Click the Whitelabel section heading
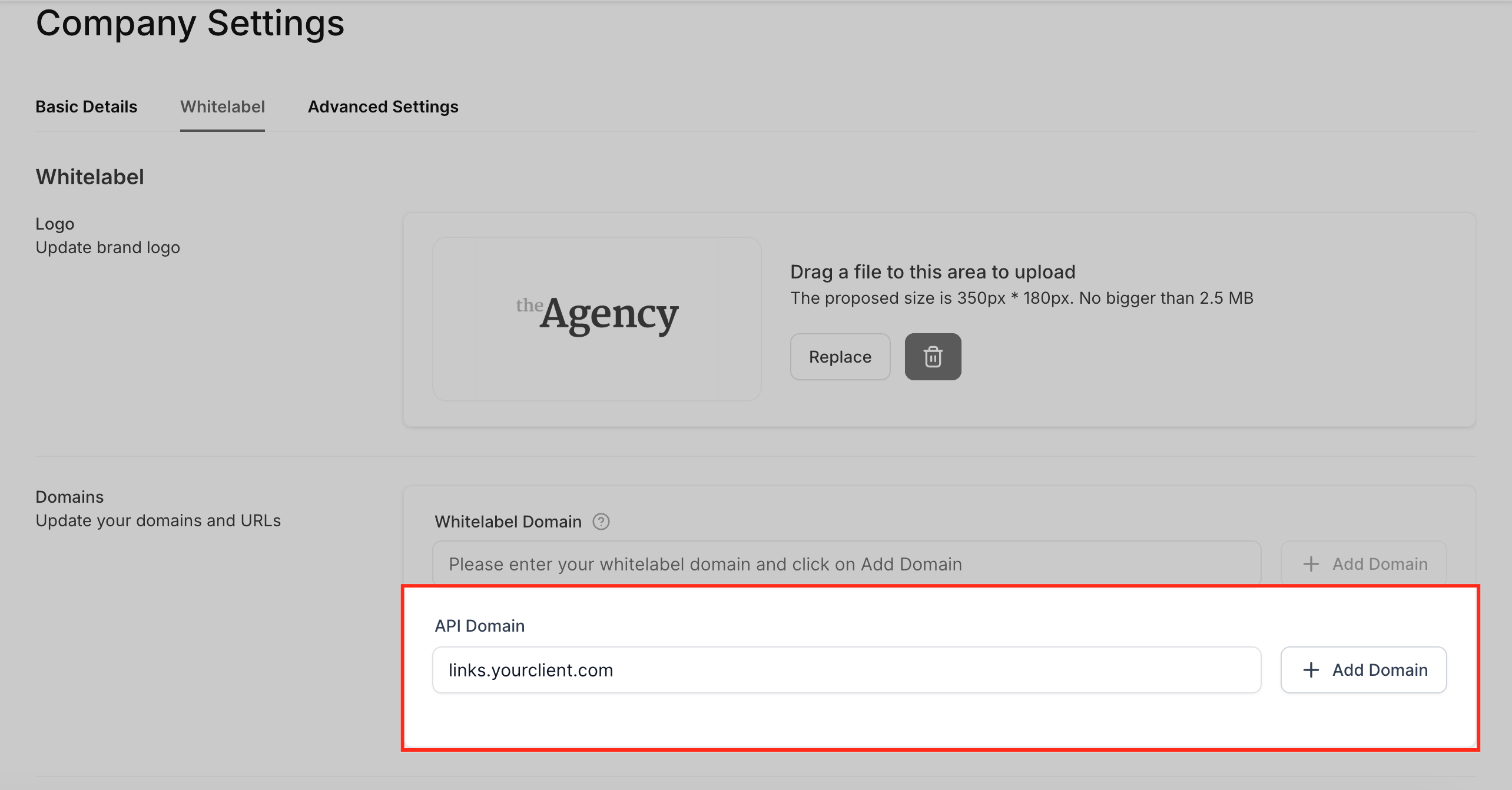 click(89, 177)
